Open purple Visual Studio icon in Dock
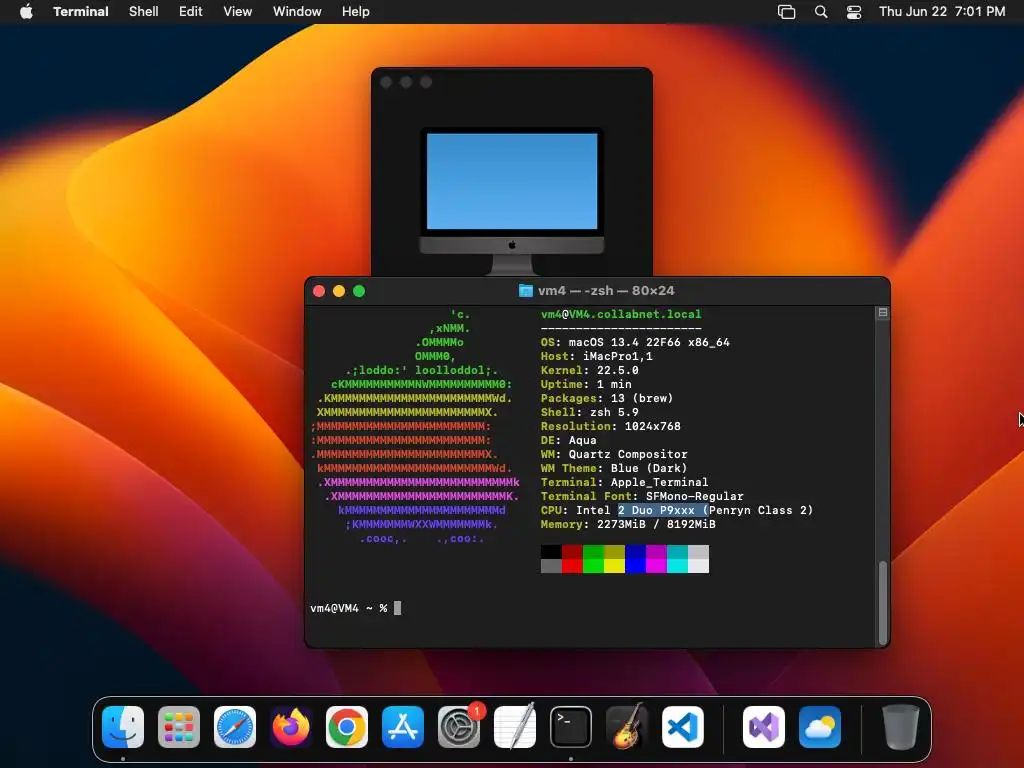The width and height of the screenshot is (1024, 768). [x=764, y=727]
